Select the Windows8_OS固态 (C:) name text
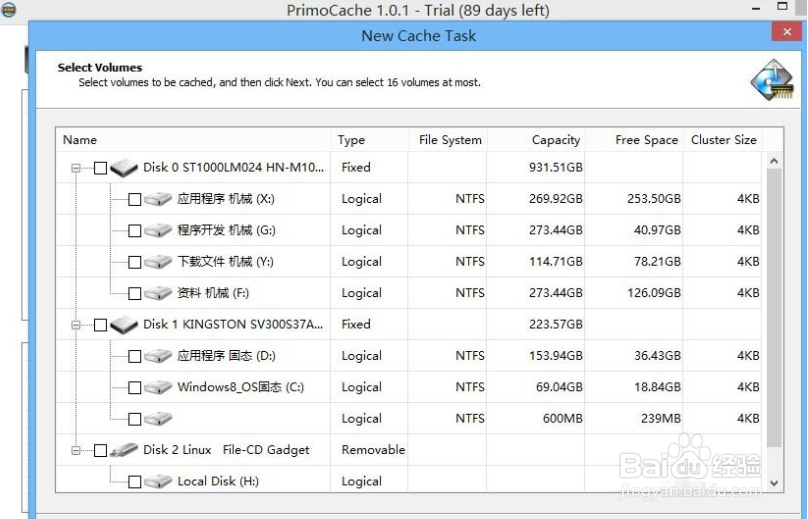 click(x=241, y=388)
